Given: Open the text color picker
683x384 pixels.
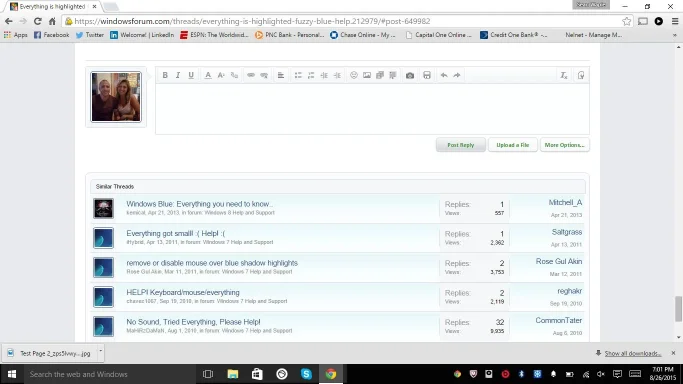Looking at the screenshot, I should tap(208, 75).
